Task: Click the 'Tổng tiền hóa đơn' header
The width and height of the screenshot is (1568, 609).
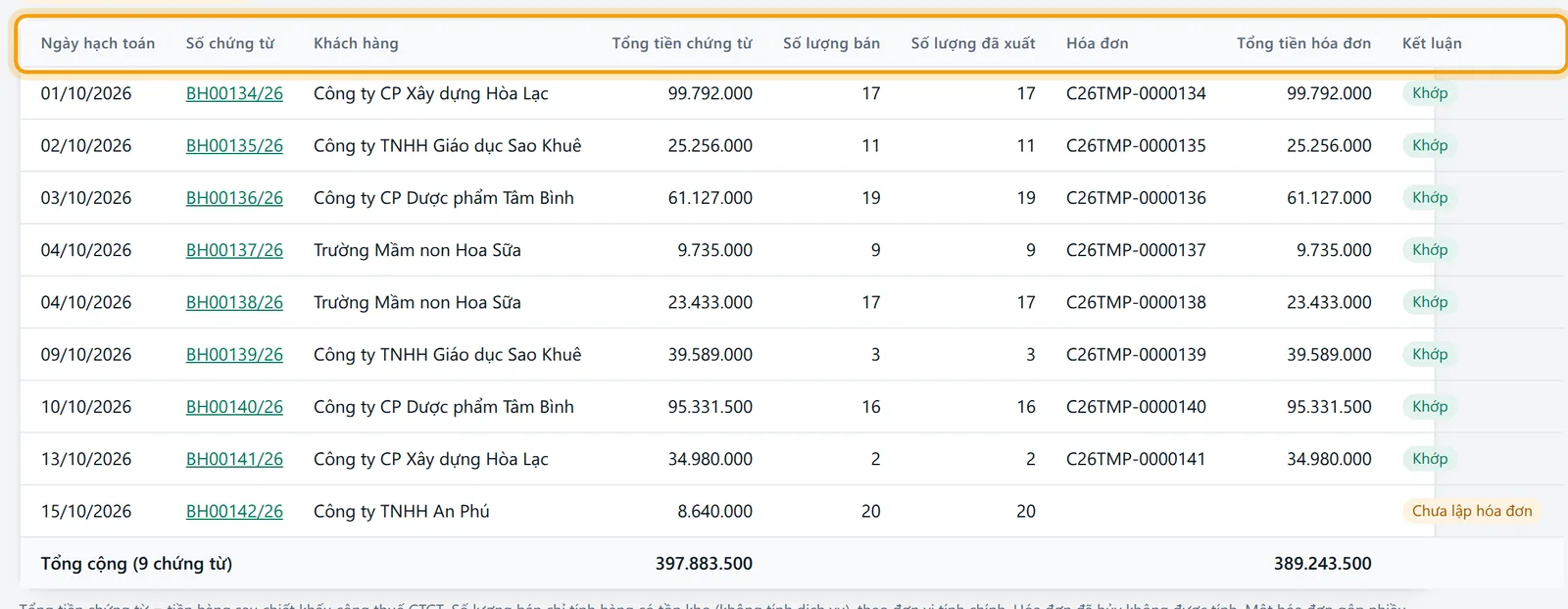Action: pos(1303,43)
